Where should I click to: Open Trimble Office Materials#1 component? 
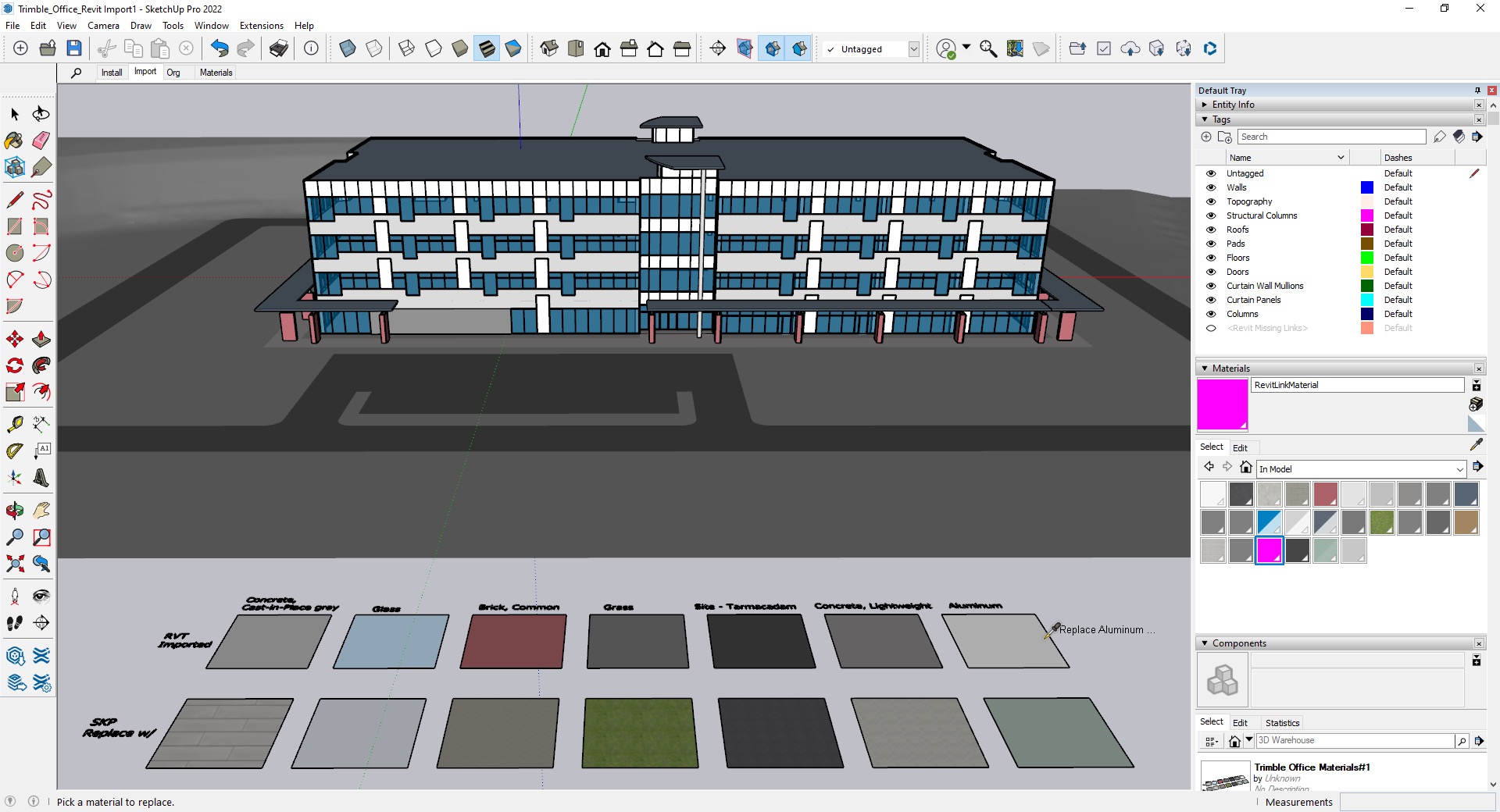click(x=1312, y=767)
